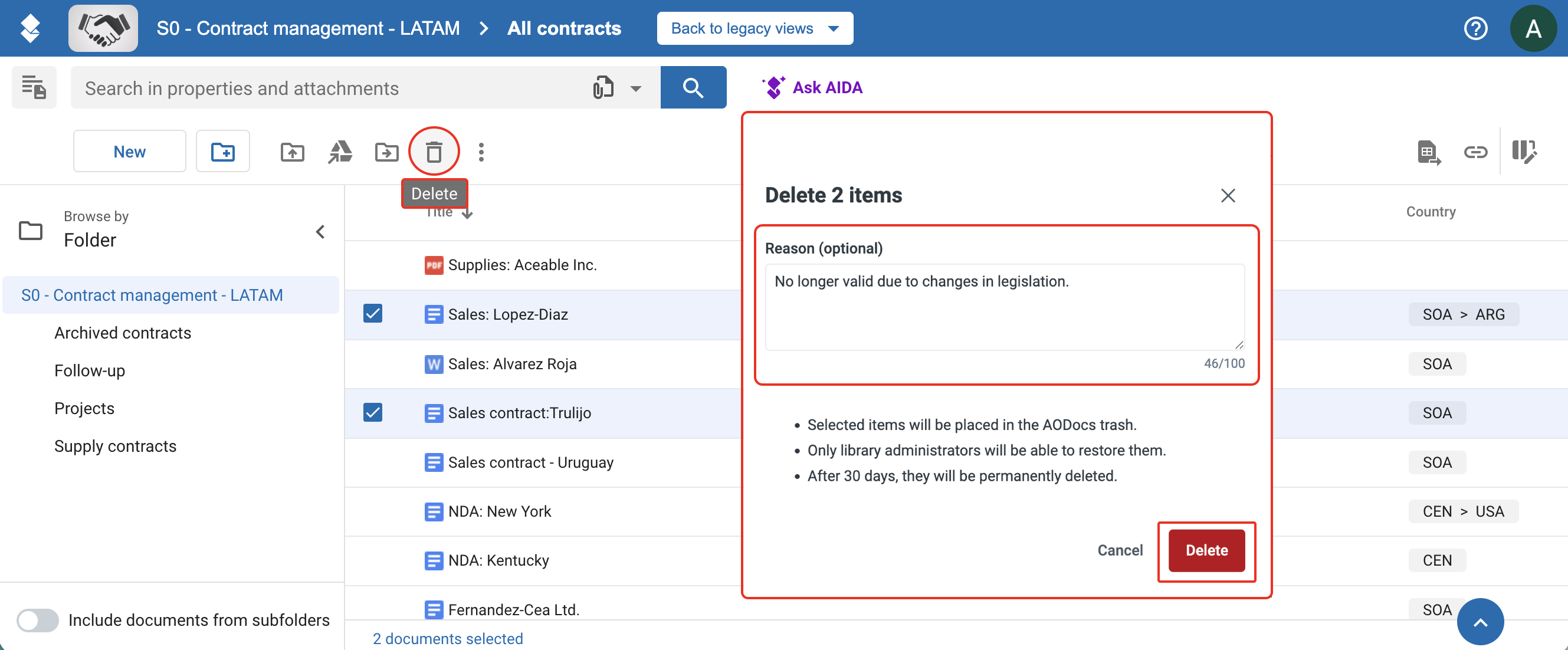Toggle Include documents from subfolders switch

tap(38, 619)
